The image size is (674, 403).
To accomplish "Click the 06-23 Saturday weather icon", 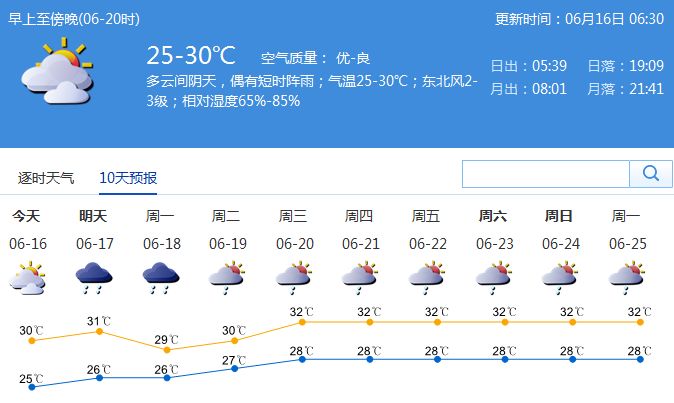I will [493, 278].
